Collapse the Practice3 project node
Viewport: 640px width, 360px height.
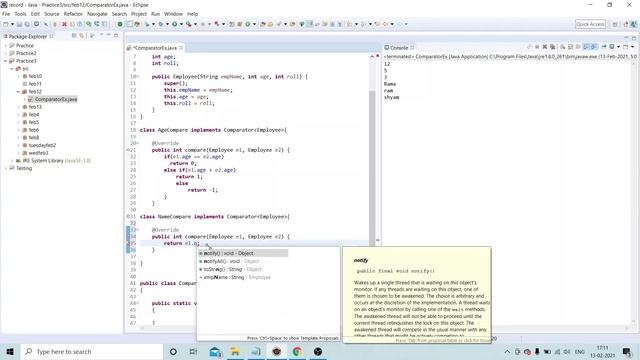point(6,61)
